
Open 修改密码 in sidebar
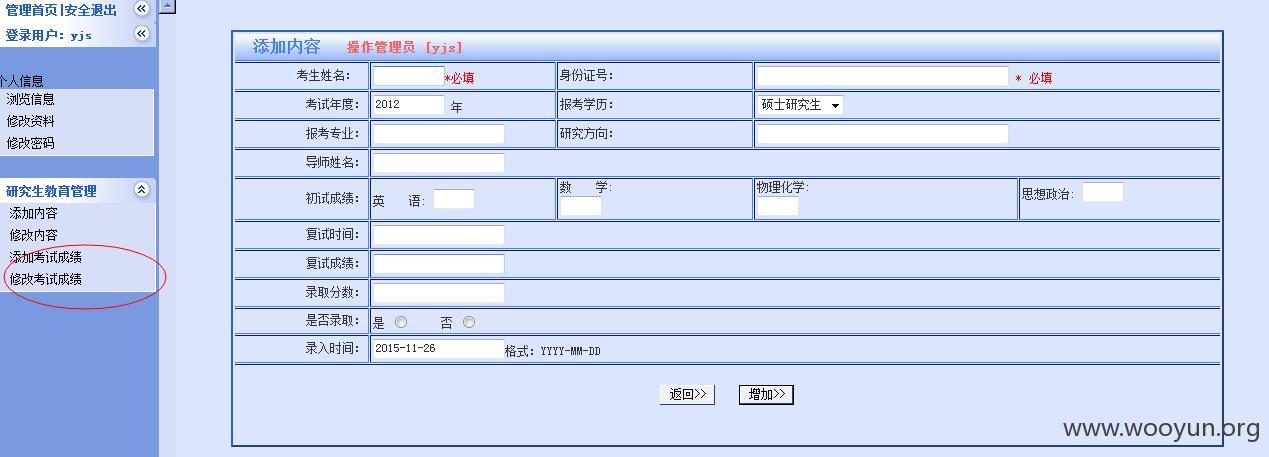click(x=31, y=143)
